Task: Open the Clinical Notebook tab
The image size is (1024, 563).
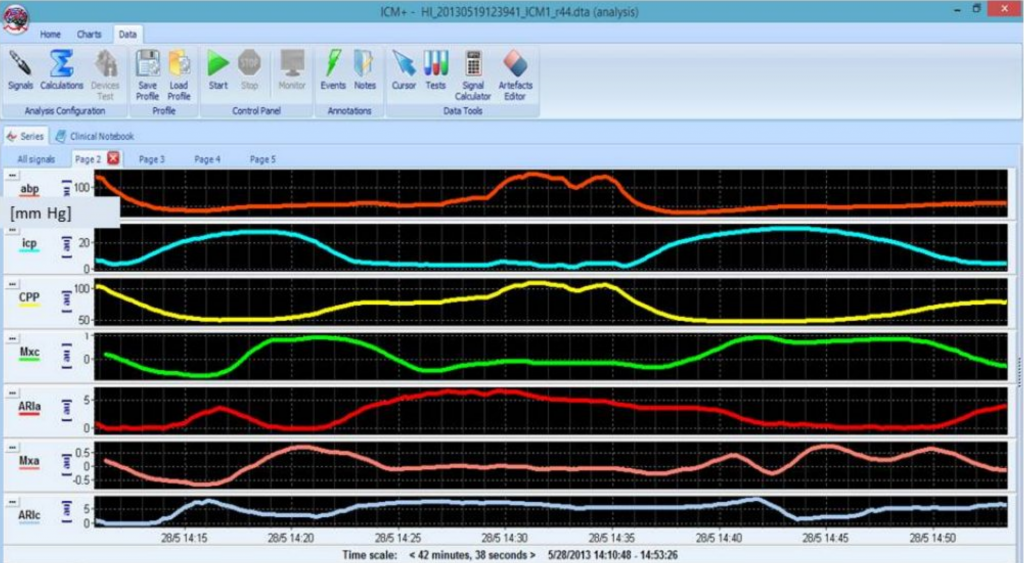Action: [x=95, y=136]
